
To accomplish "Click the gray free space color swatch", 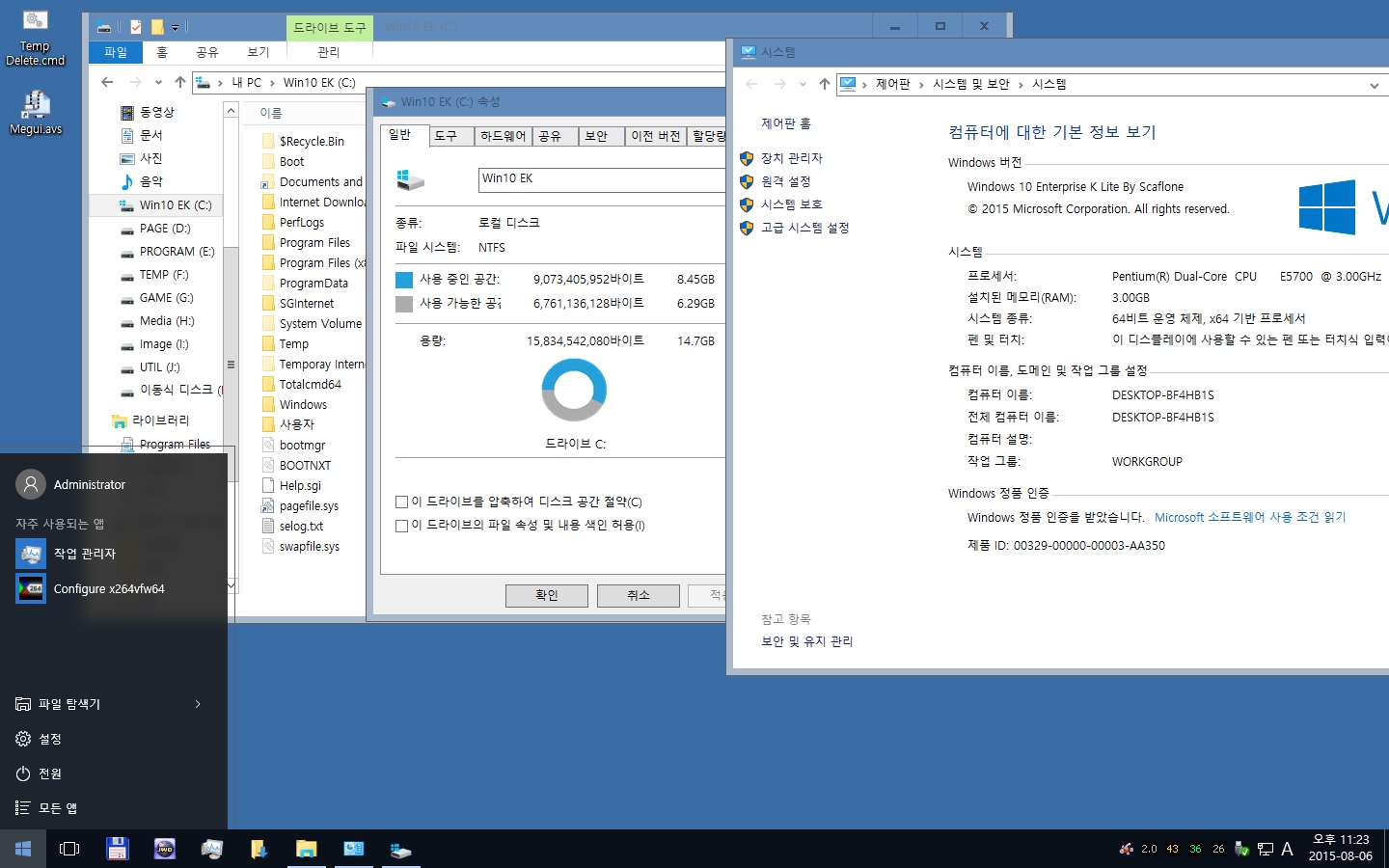I will tap(404, 304).
